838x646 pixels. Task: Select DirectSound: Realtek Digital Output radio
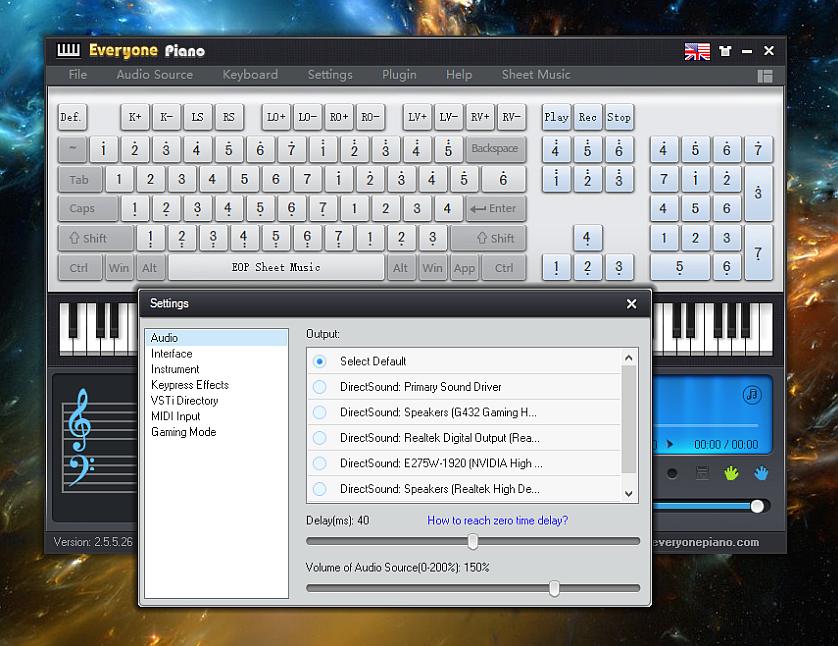[320, 438]
